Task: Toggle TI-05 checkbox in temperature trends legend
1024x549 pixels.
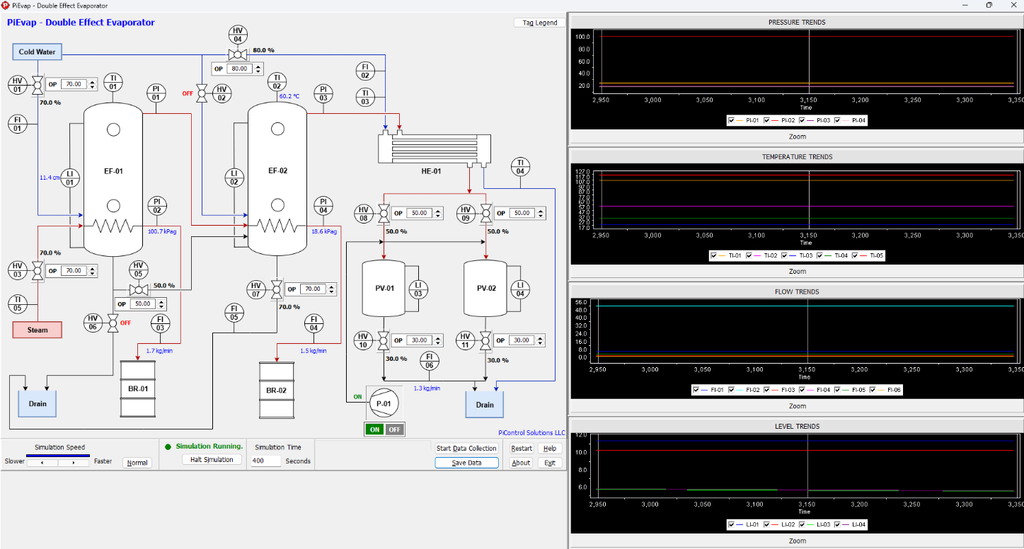Action: [856, 255]
